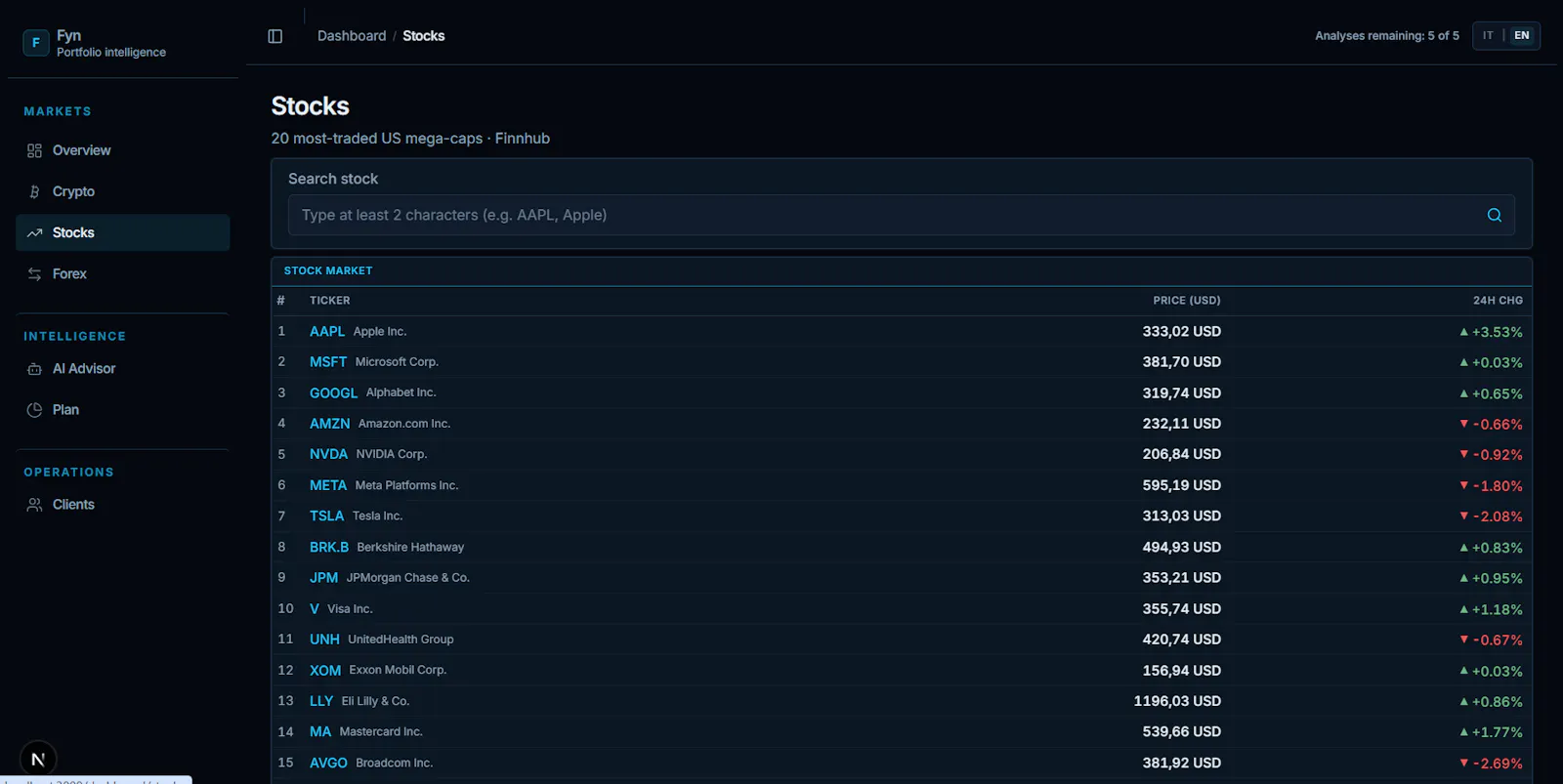This screenshot has height=784, width=1563.
Task: Click the Clients people icon
Action: 35,505
